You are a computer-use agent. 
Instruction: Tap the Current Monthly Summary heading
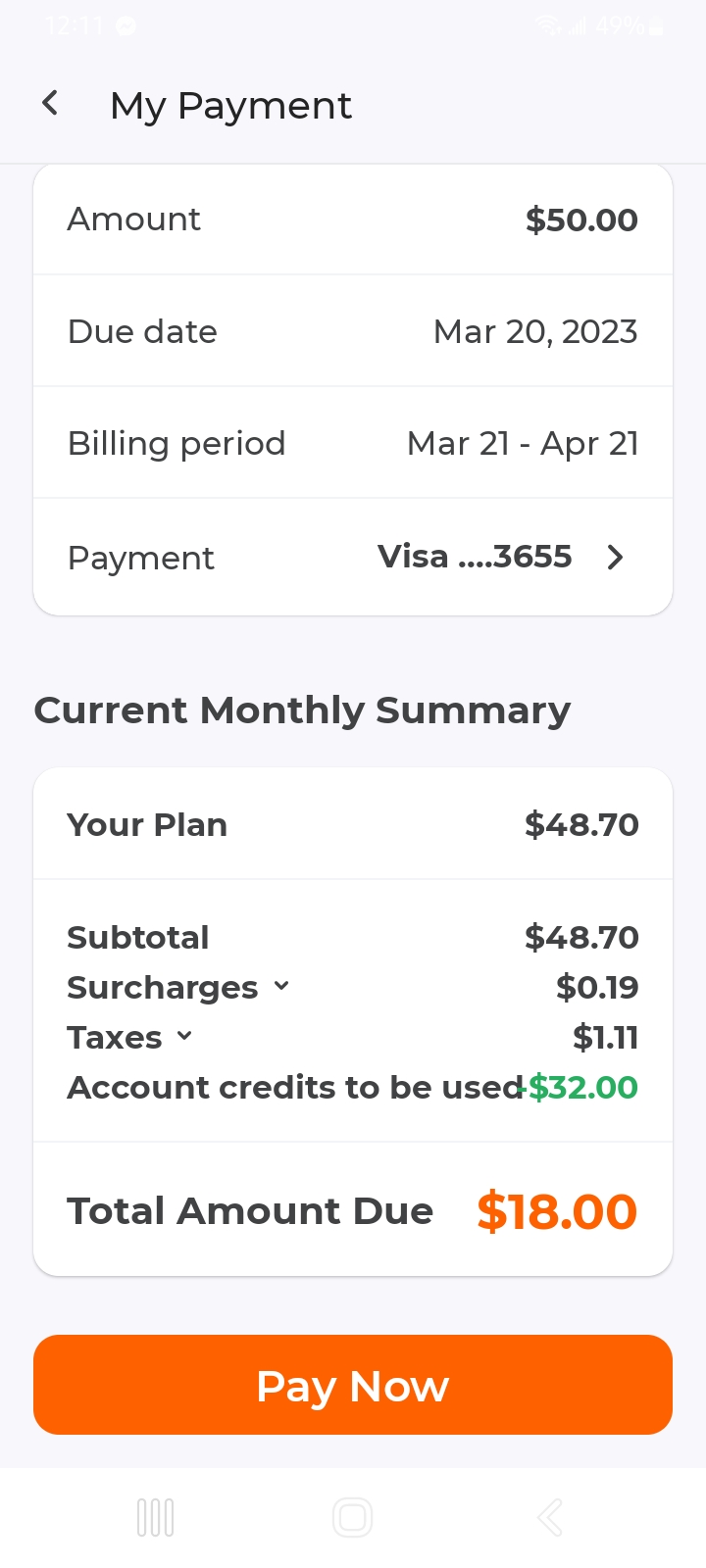302,710
